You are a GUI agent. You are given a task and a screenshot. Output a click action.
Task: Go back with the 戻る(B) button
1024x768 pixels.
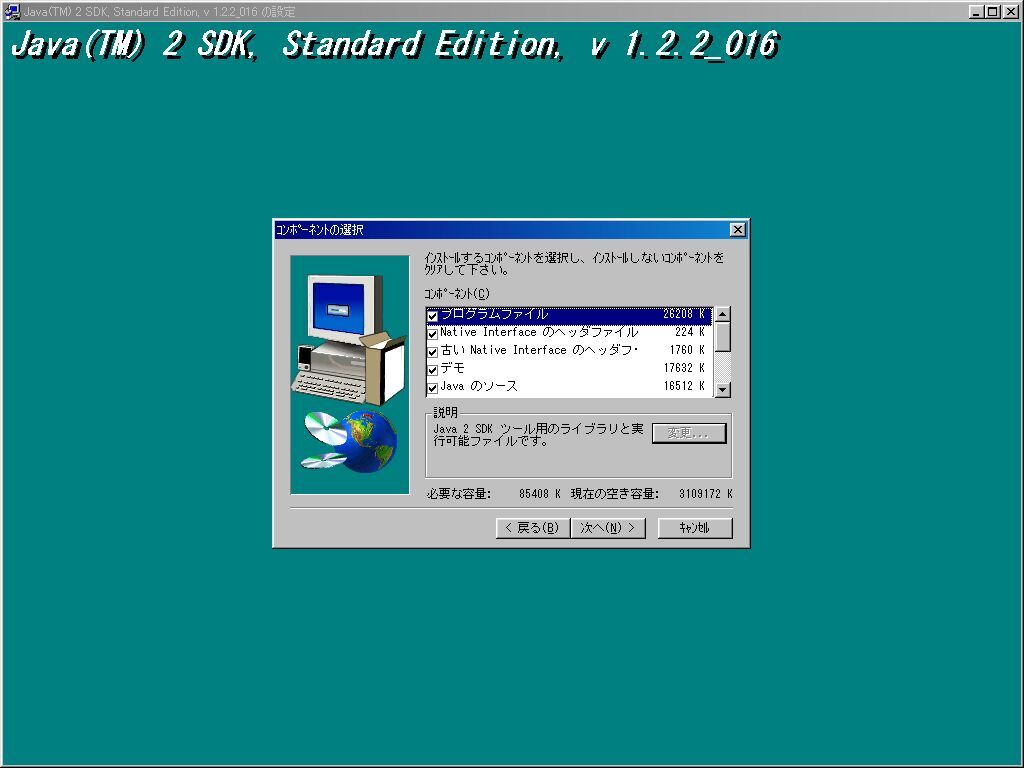(533, 528)
